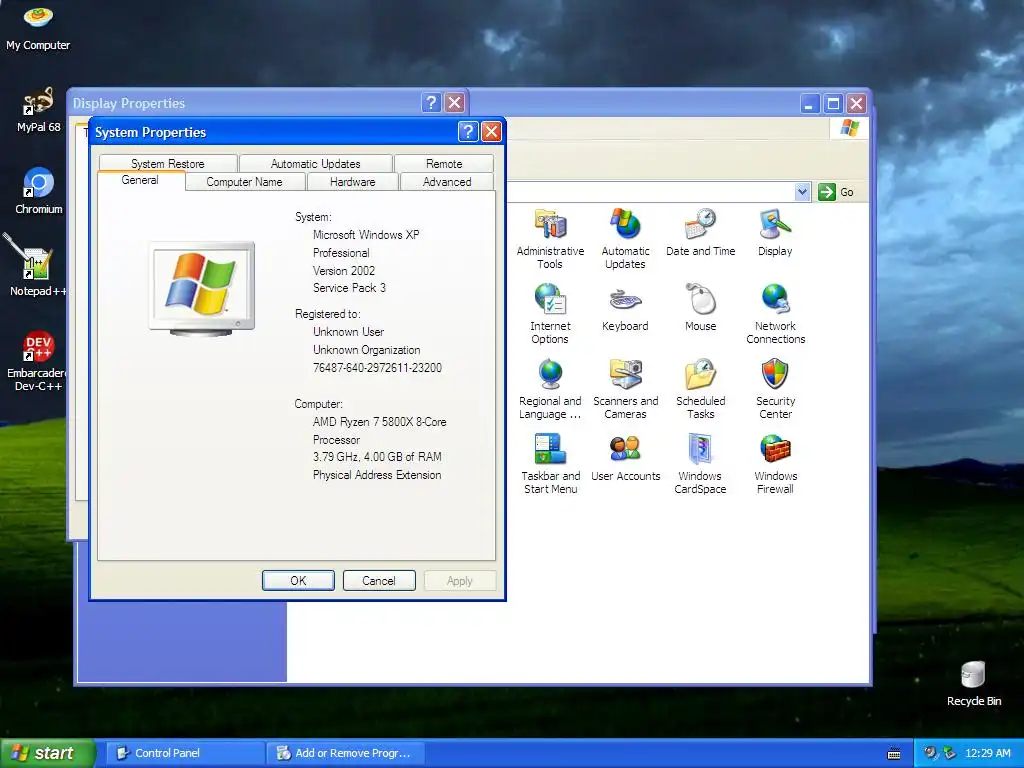Open the Display Control Panel icon
1024x768 pixels.
775,232
